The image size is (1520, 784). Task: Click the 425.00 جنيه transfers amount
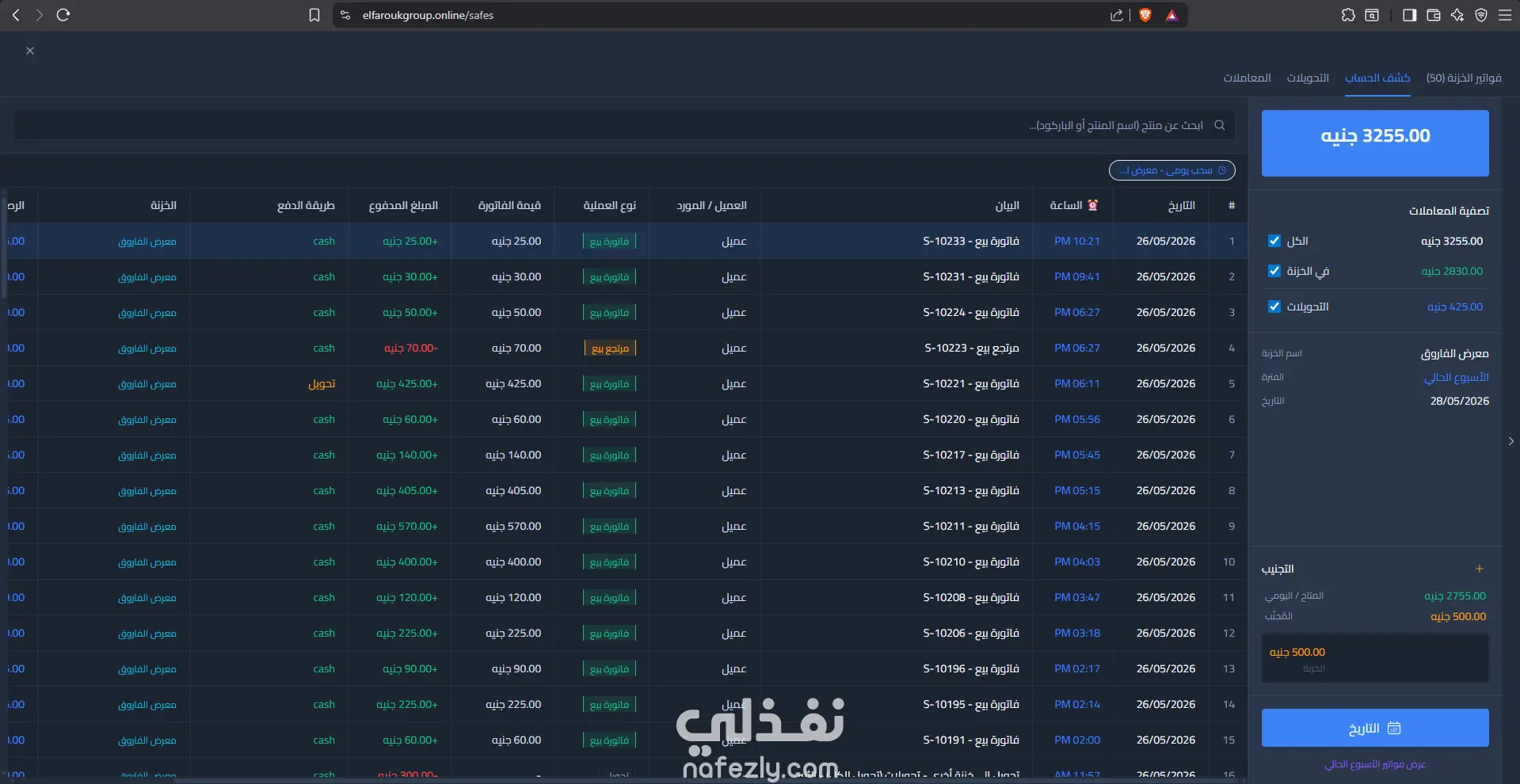point(1455,306)
